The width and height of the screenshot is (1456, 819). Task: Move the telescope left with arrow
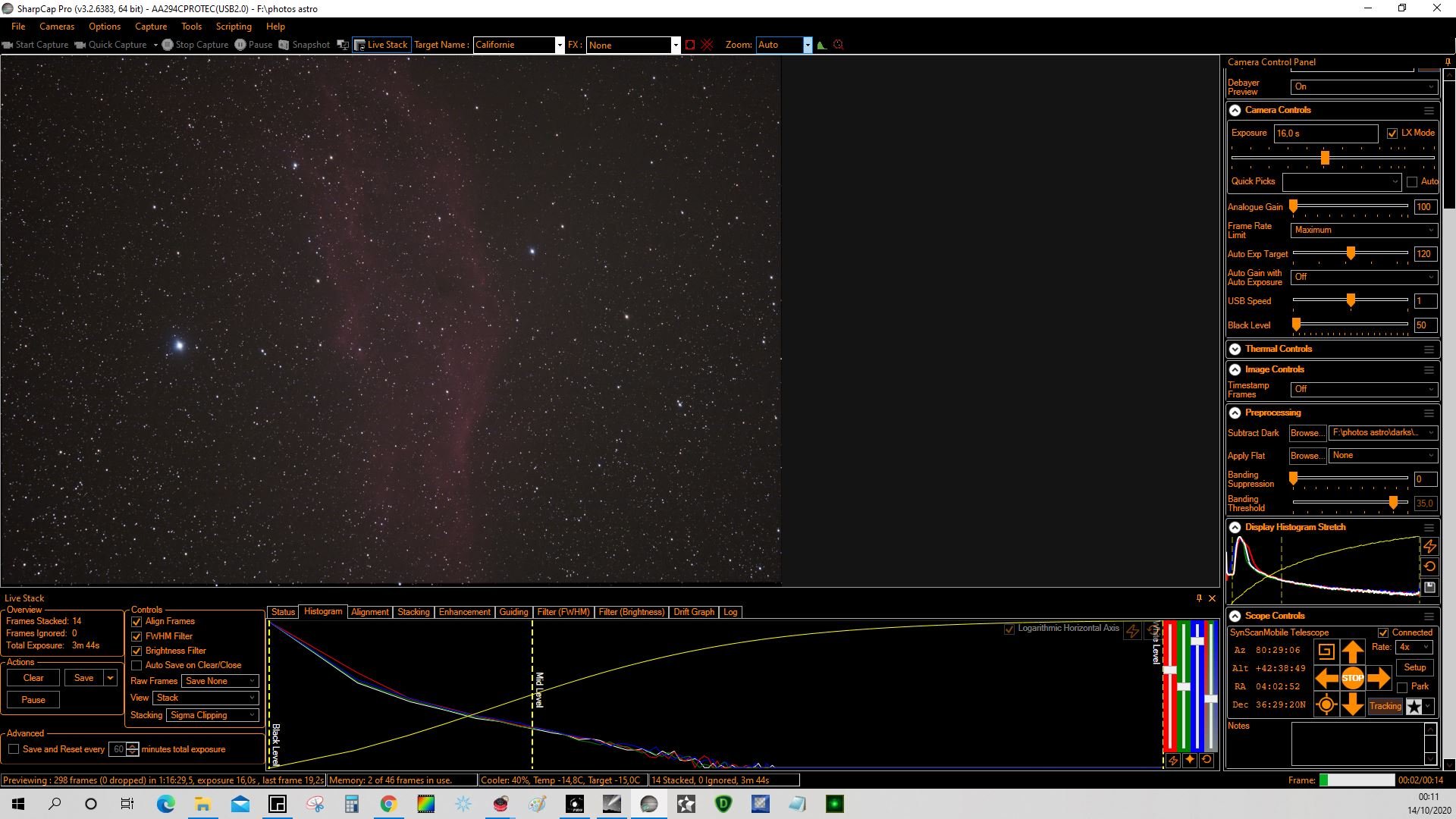(1326, 678)
